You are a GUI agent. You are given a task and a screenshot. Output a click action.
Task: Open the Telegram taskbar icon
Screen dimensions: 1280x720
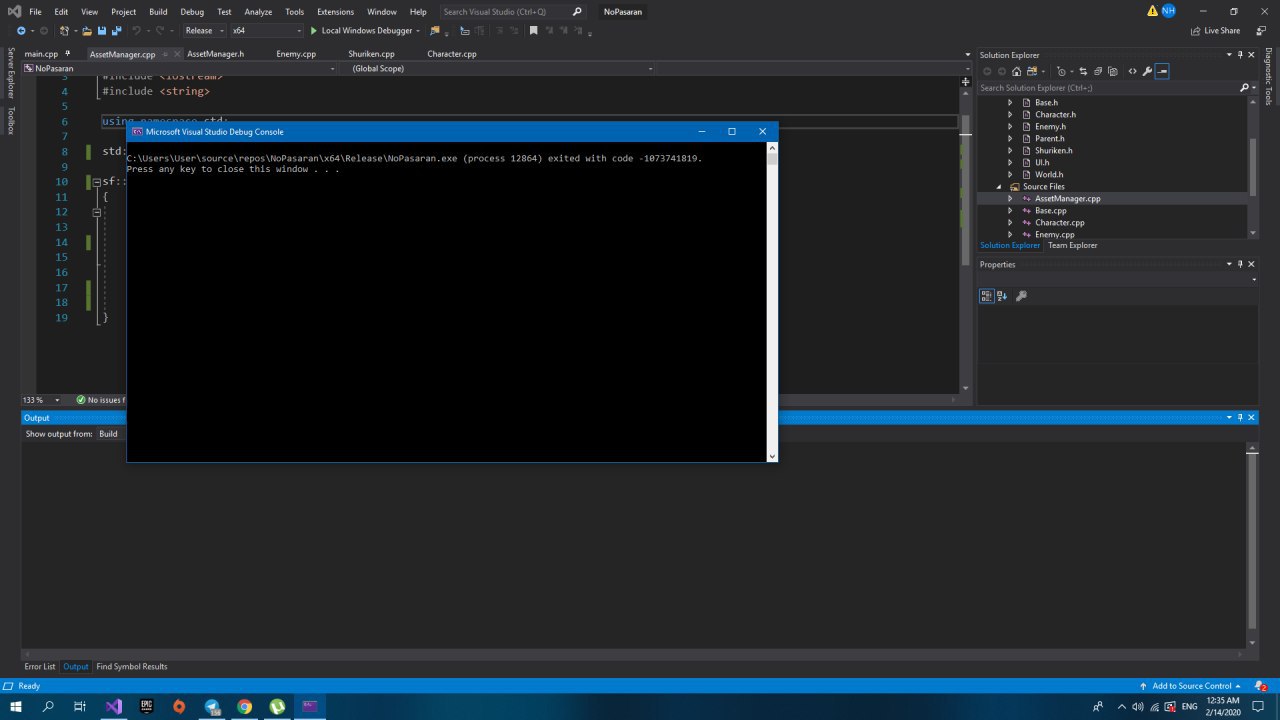(x=212, y=706)
